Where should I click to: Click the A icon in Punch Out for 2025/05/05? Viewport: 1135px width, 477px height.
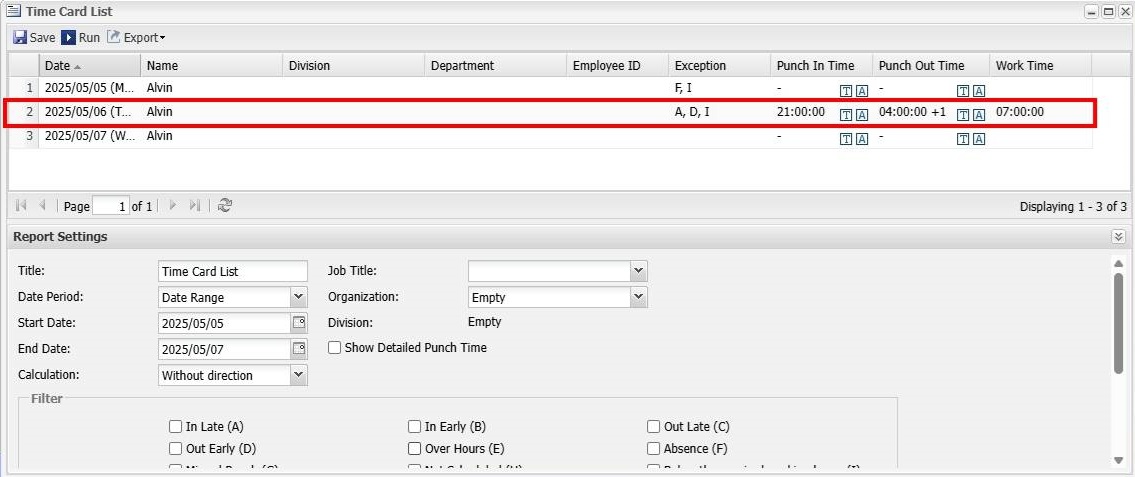pyautogui.click(x=979, y=91)
